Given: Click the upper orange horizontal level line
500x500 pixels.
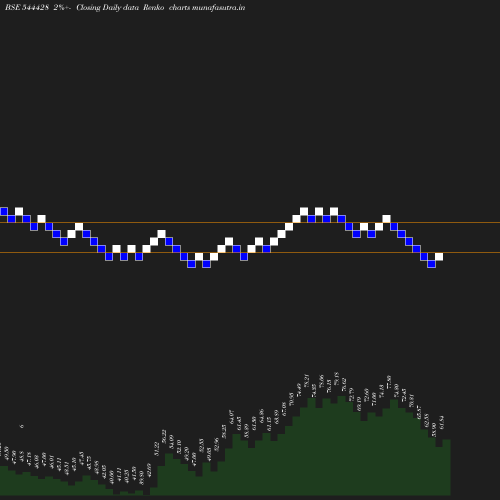Looking at the screenshot, I should point(250,222).
